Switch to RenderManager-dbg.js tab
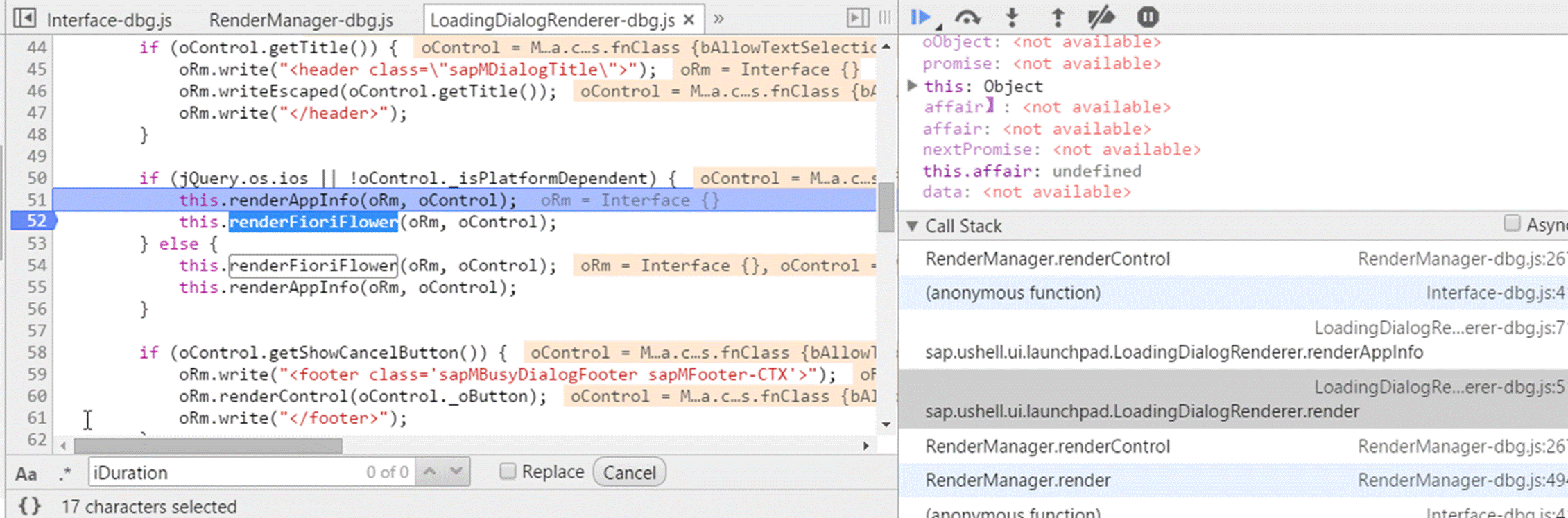1568x518 pixels. [301, 20]
